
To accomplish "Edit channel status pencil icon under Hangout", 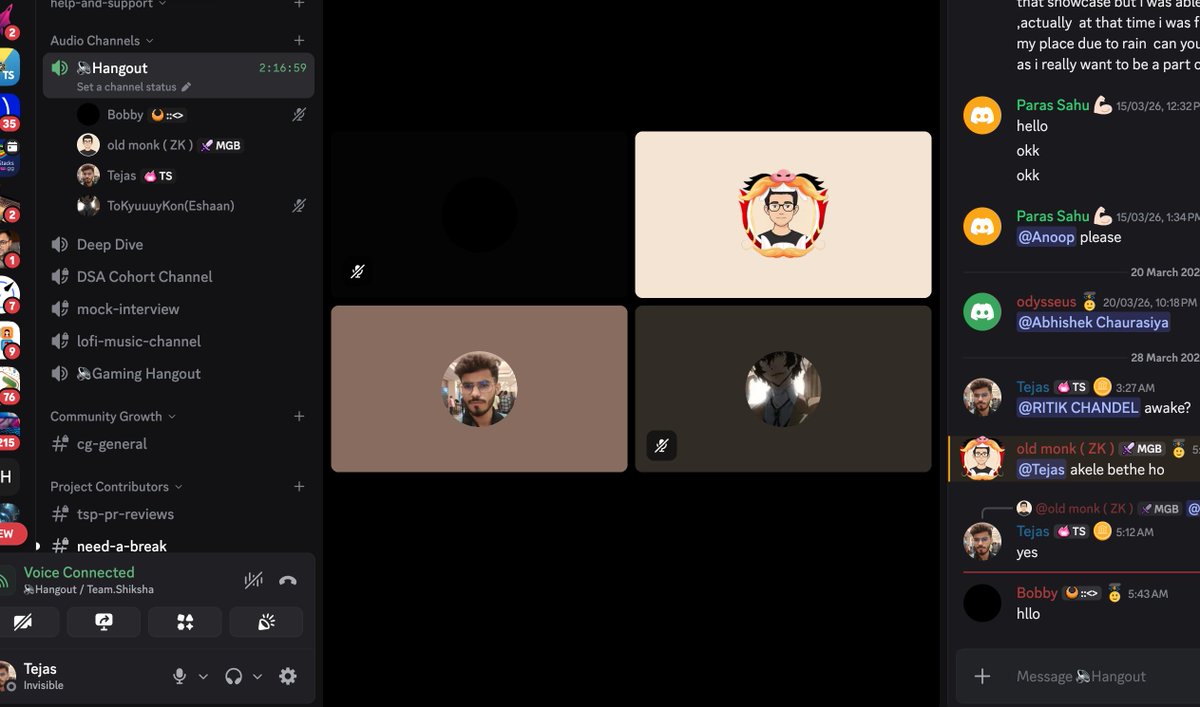I will tap(186, 87).
